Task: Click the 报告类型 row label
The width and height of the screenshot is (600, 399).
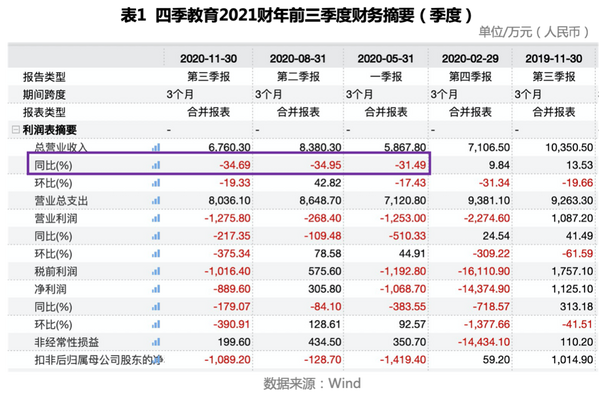Action: (x=44, y=77)
